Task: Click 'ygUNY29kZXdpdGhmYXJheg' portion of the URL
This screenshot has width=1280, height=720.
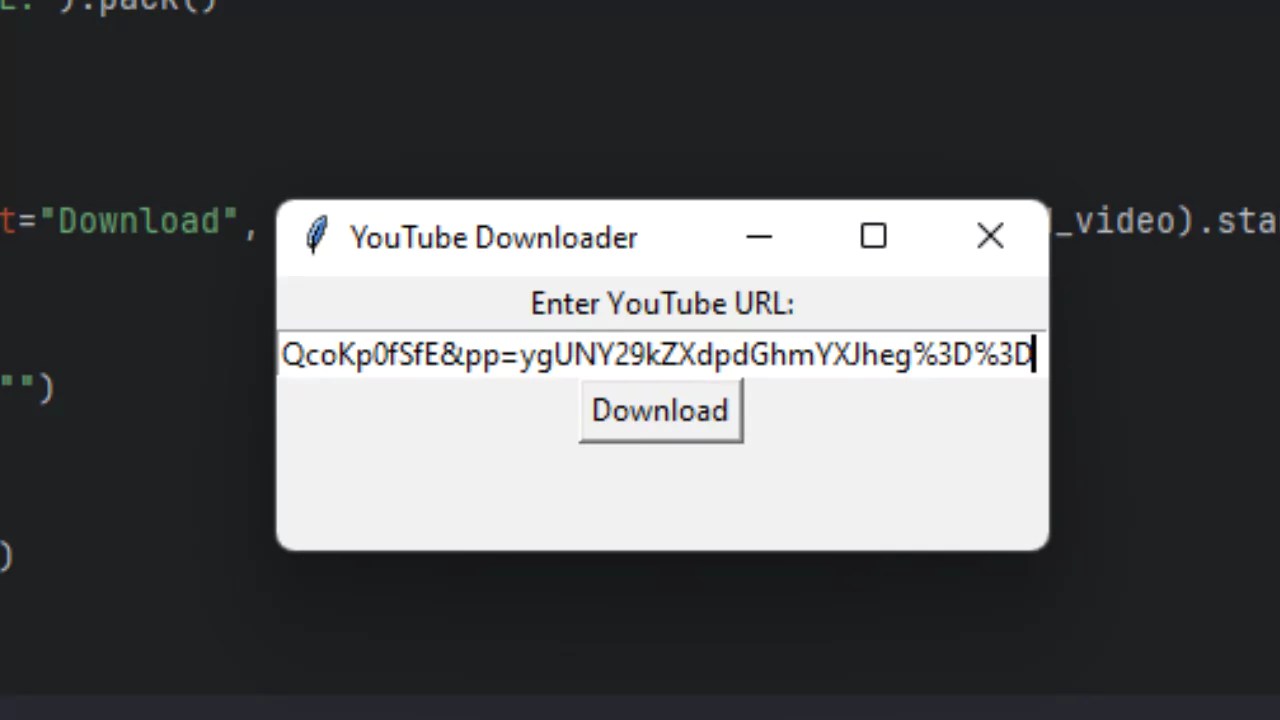Action: (x=715, y=357)
